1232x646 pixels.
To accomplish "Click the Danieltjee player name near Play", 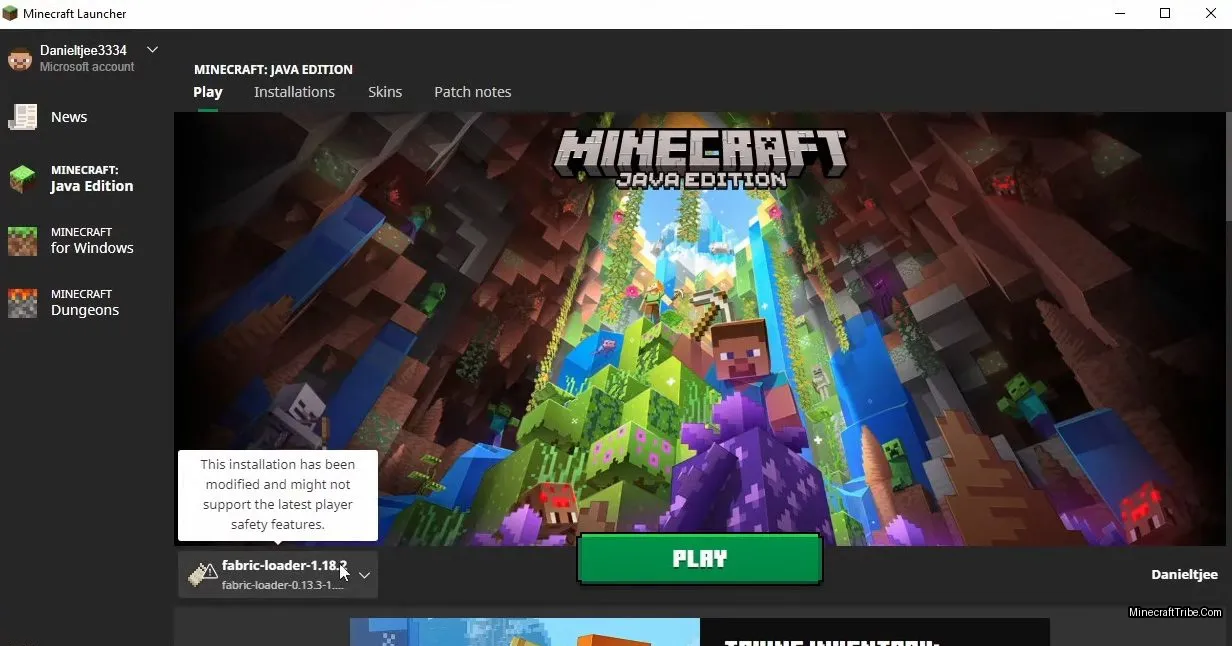I will (x=1185, y=574).
